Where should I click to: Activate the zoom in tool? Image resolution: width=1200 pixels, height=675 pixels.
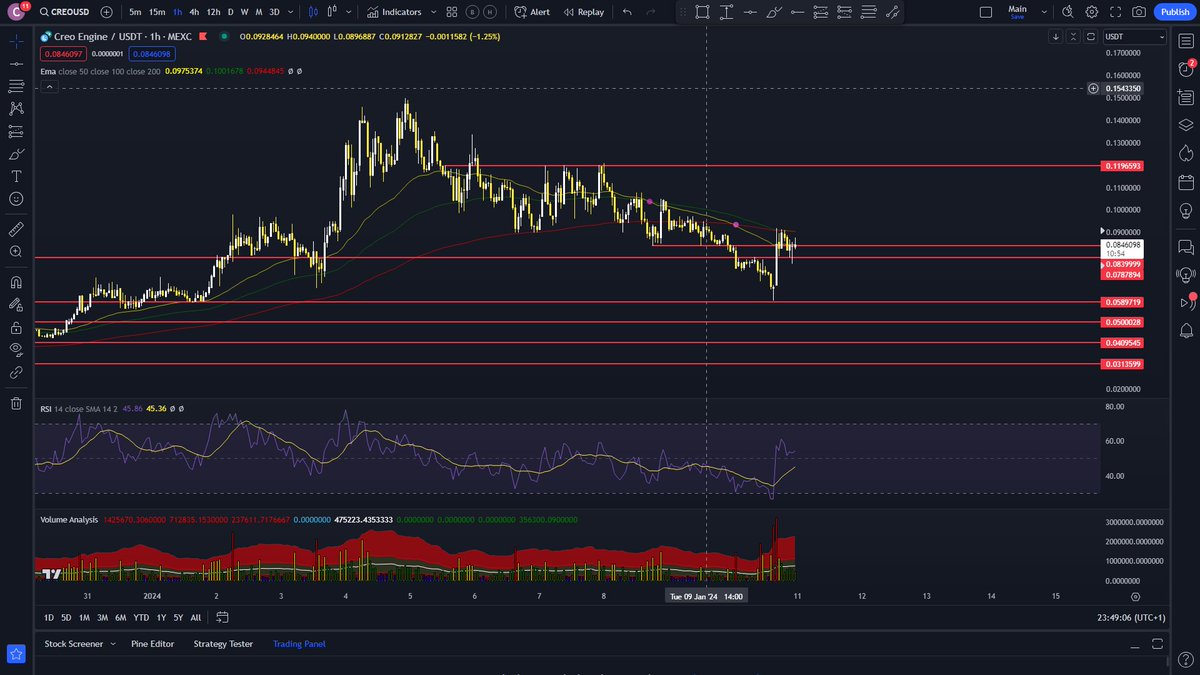[16, 252]
